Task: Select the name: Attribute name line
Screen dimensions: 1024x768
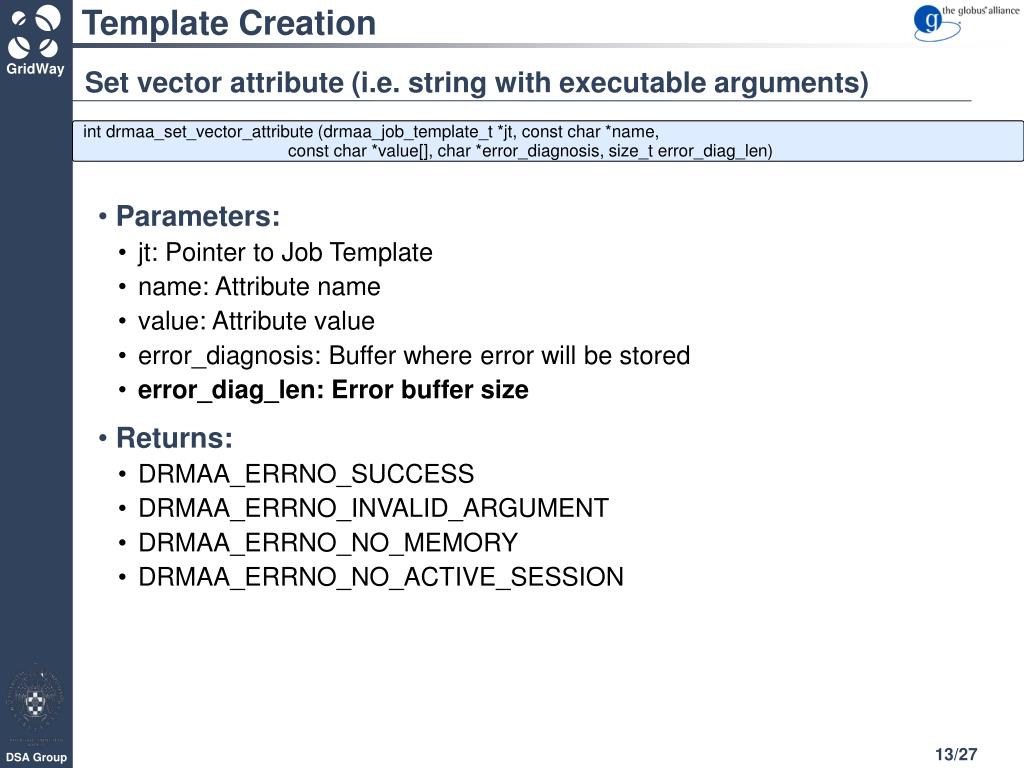Action: [x=259, y=287]
